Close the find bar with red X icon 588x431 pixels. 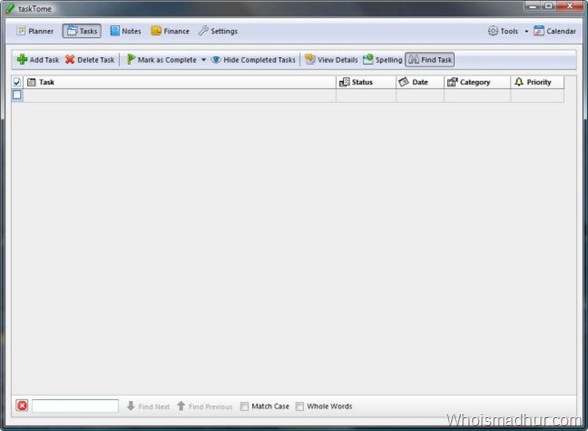point(22,405)
